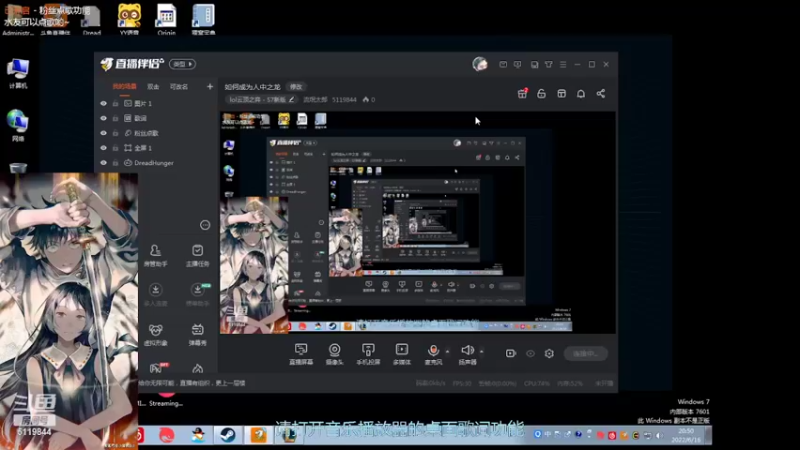Select the 图片 1 source row
This screenshot has width=800, height=450.
tap(156, 104)
